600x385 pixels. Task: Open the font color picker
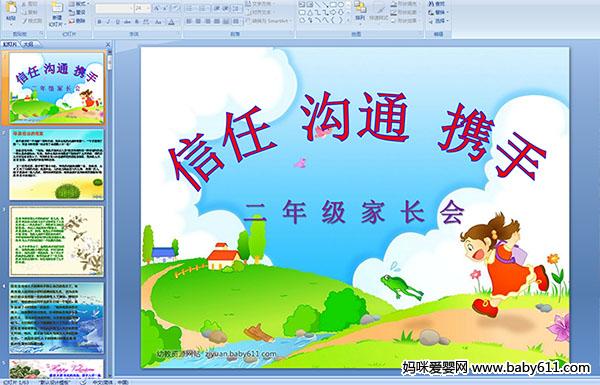pyautogui.click(x=172, y=22)
